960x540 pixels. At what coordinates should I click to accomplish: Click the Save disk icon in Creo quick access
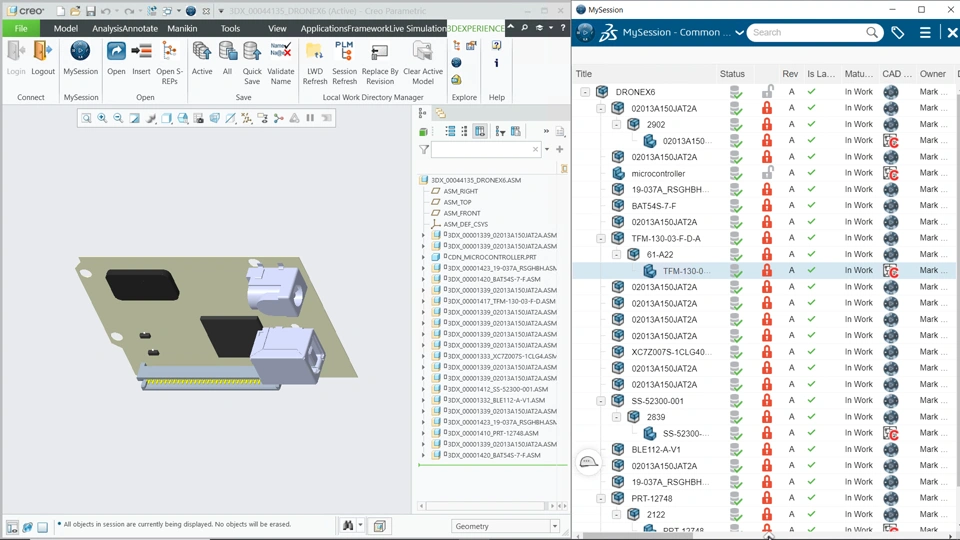[x=91, y=11]
